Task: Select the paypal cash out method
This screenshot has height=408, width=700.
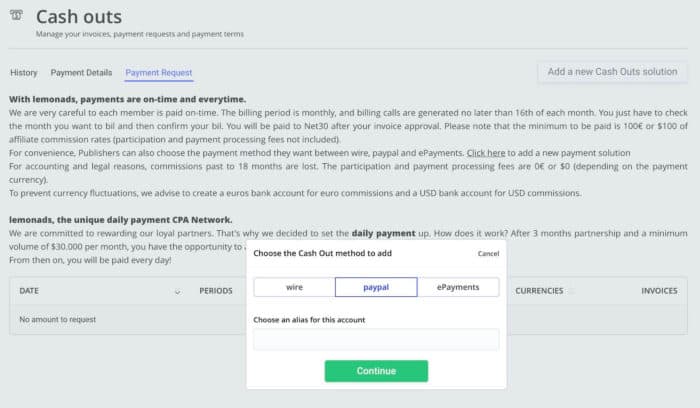Action: [x=376, y=287]
